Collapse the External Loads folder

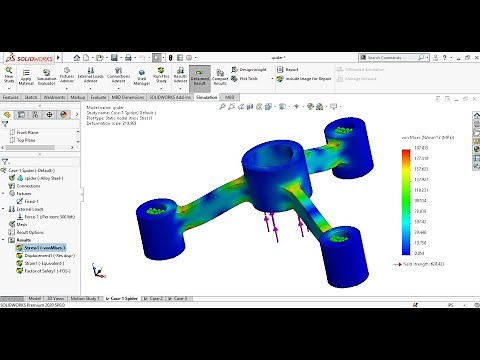(3, 209)
